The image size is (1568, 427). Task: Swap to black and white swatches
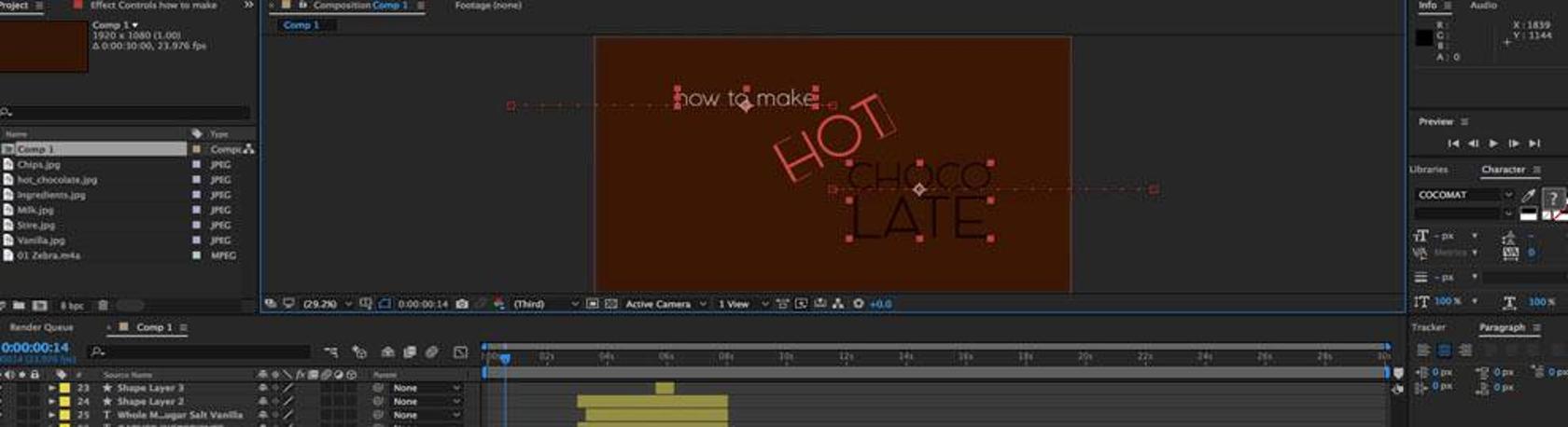(x=1528, y=214)
